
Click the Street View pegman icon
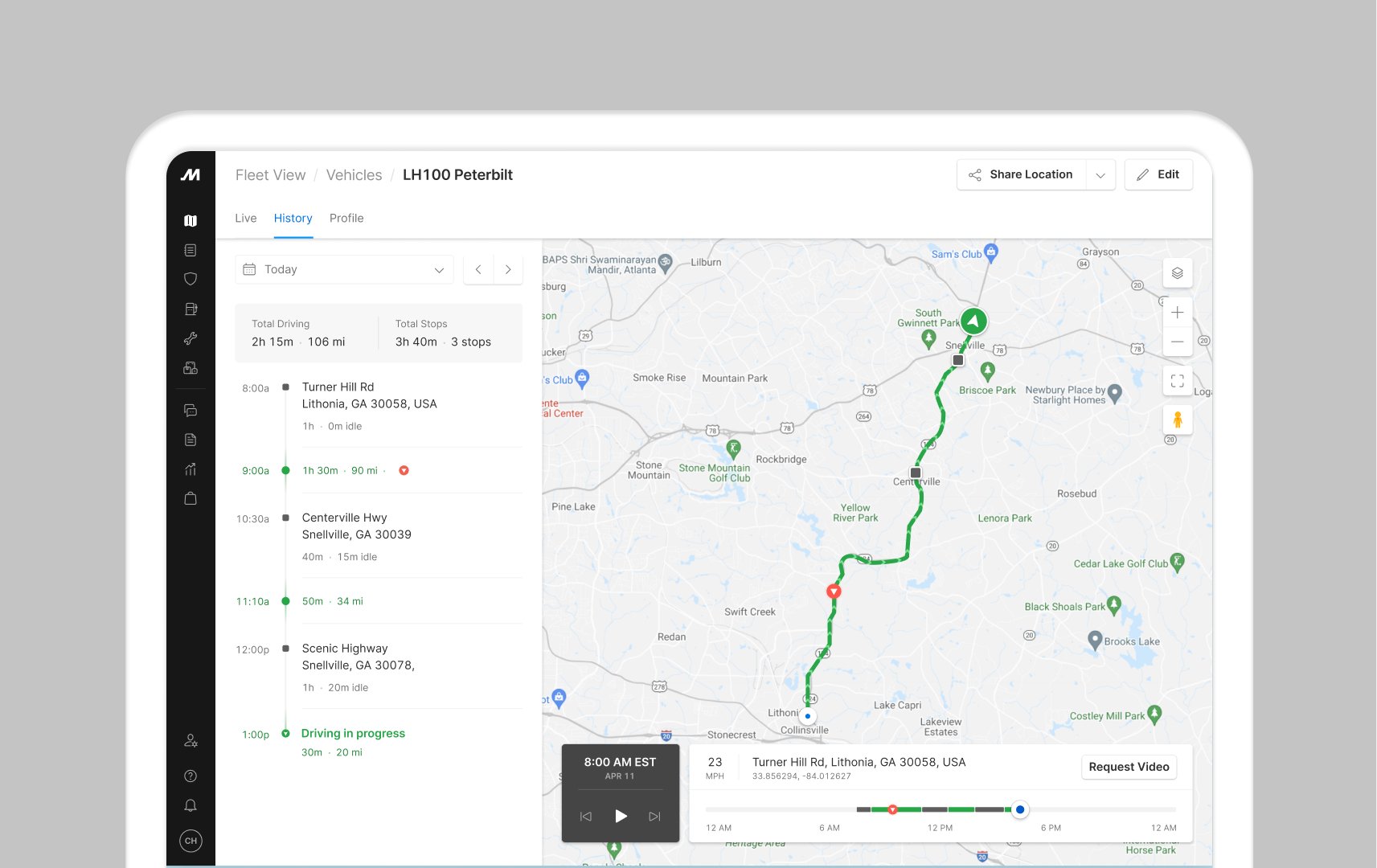pos(1177,420)
